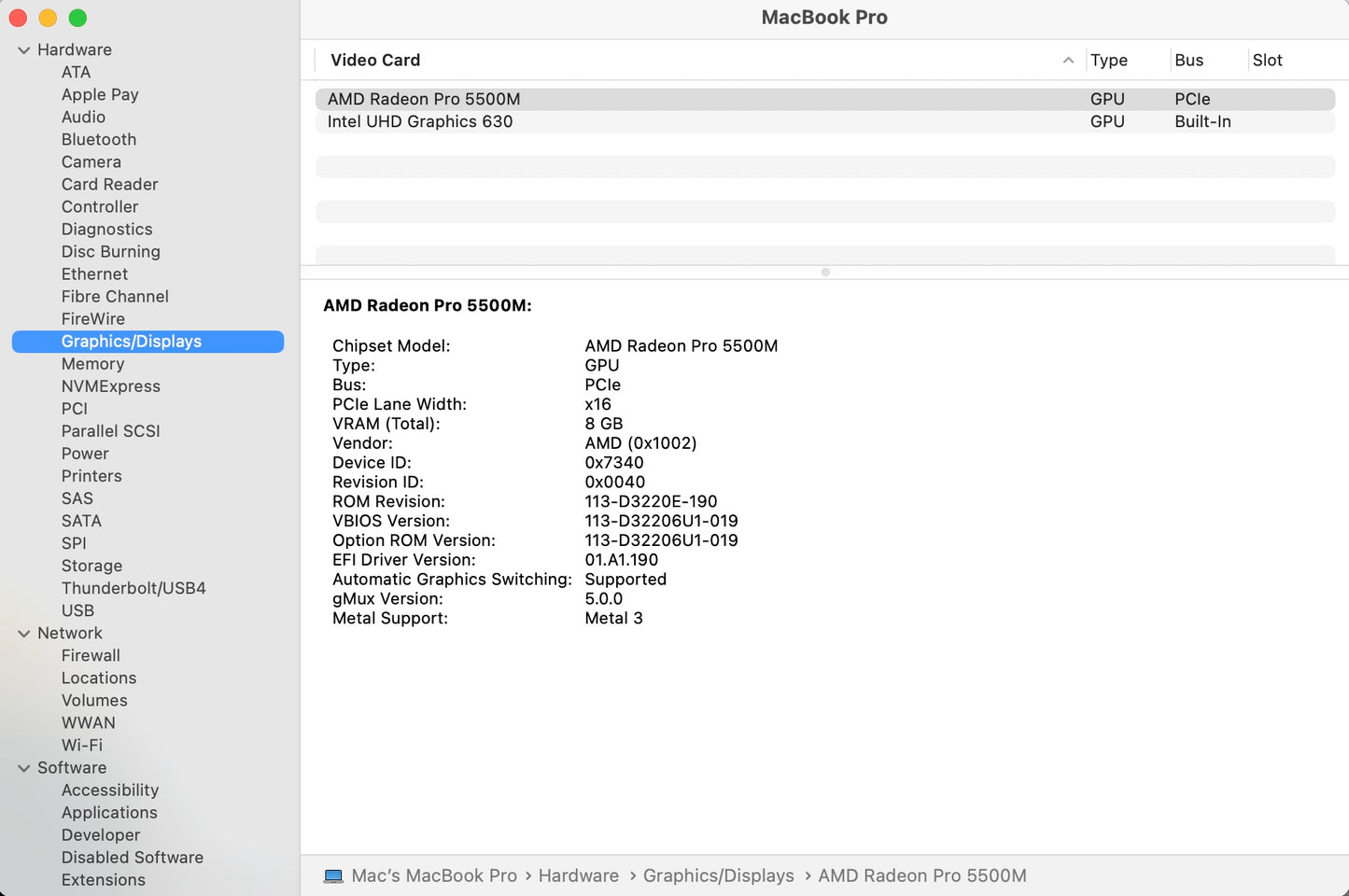Select the AMD Radeon Pro 5500M entry
Image resolution: width=1349 pixels, height=896 pixels.
point(424,98)
